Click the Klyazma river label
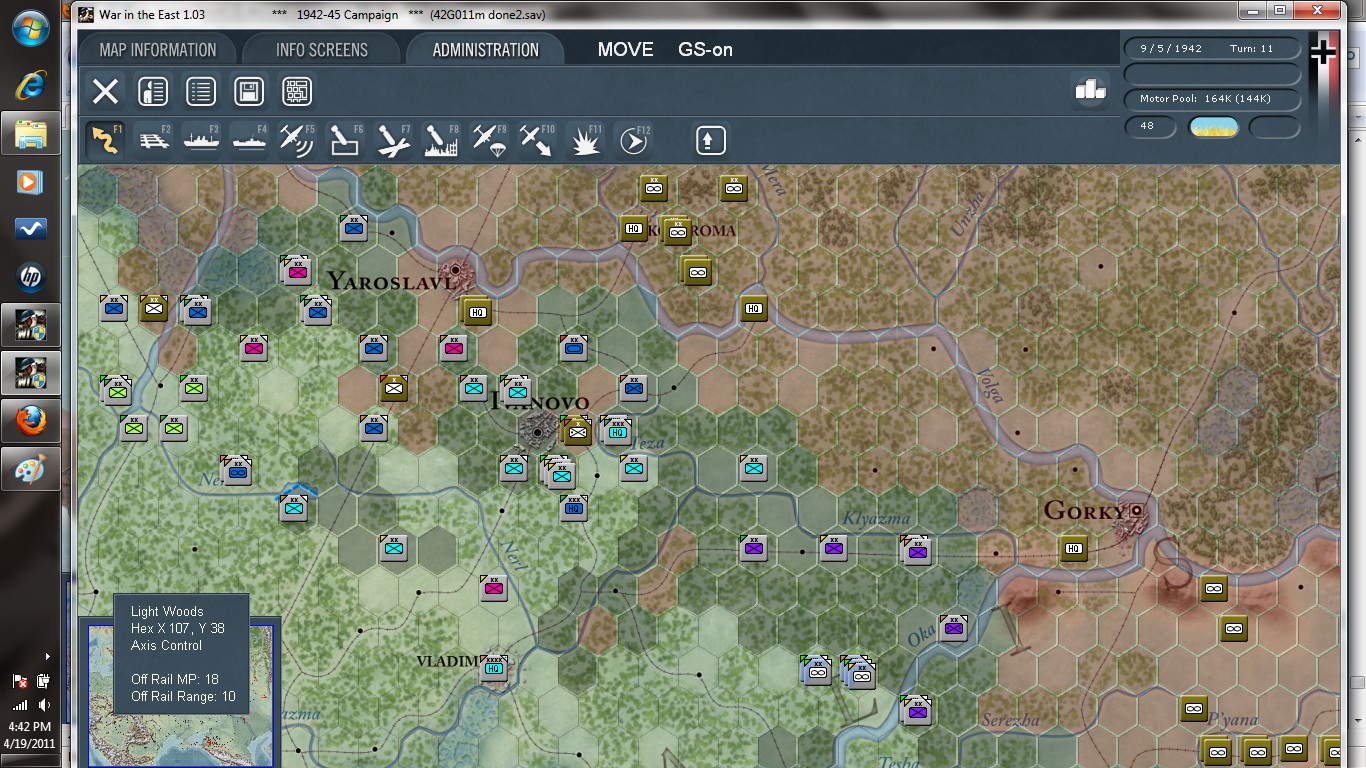 pos(877,518)
